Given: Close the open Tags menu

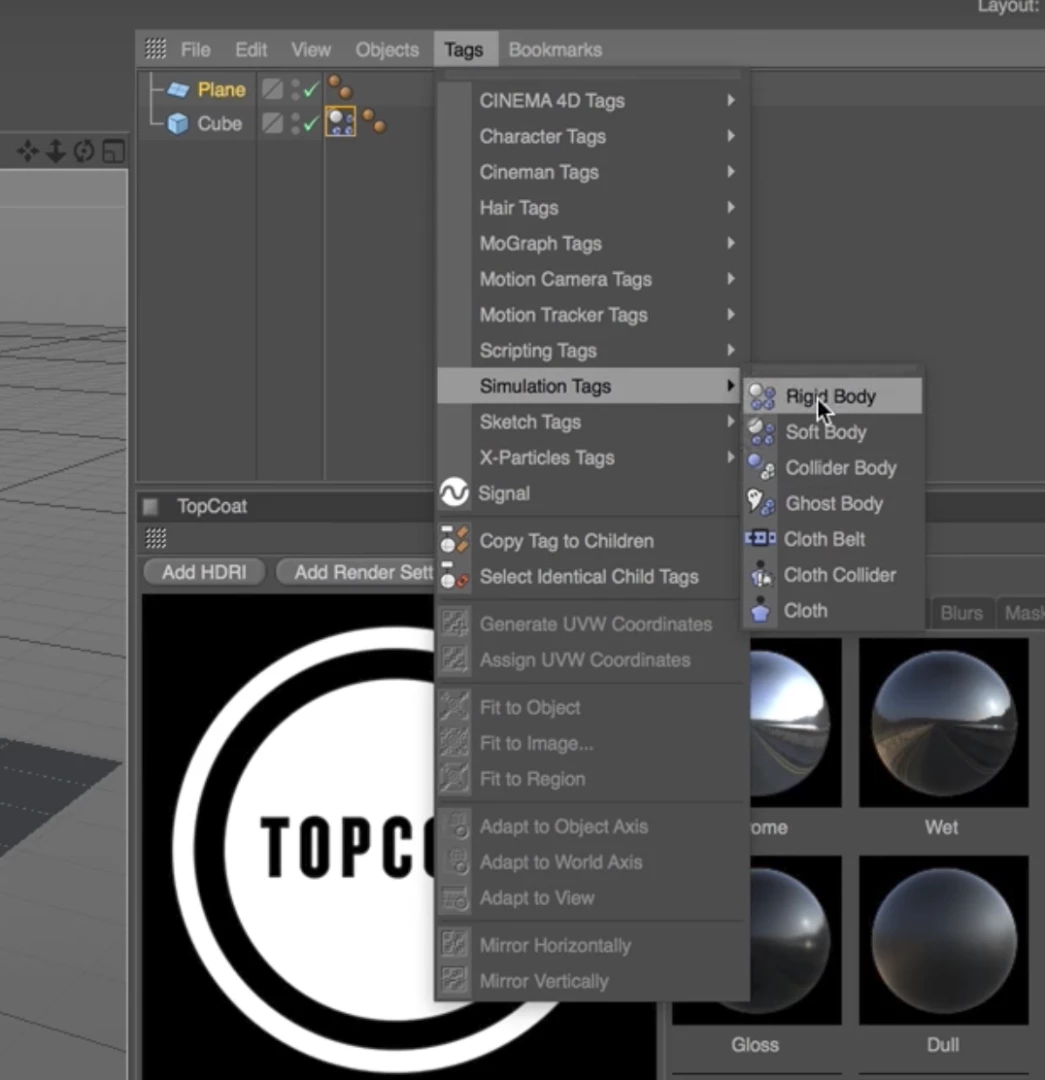Looking at the screenshot, I should (x=464, y=50).
